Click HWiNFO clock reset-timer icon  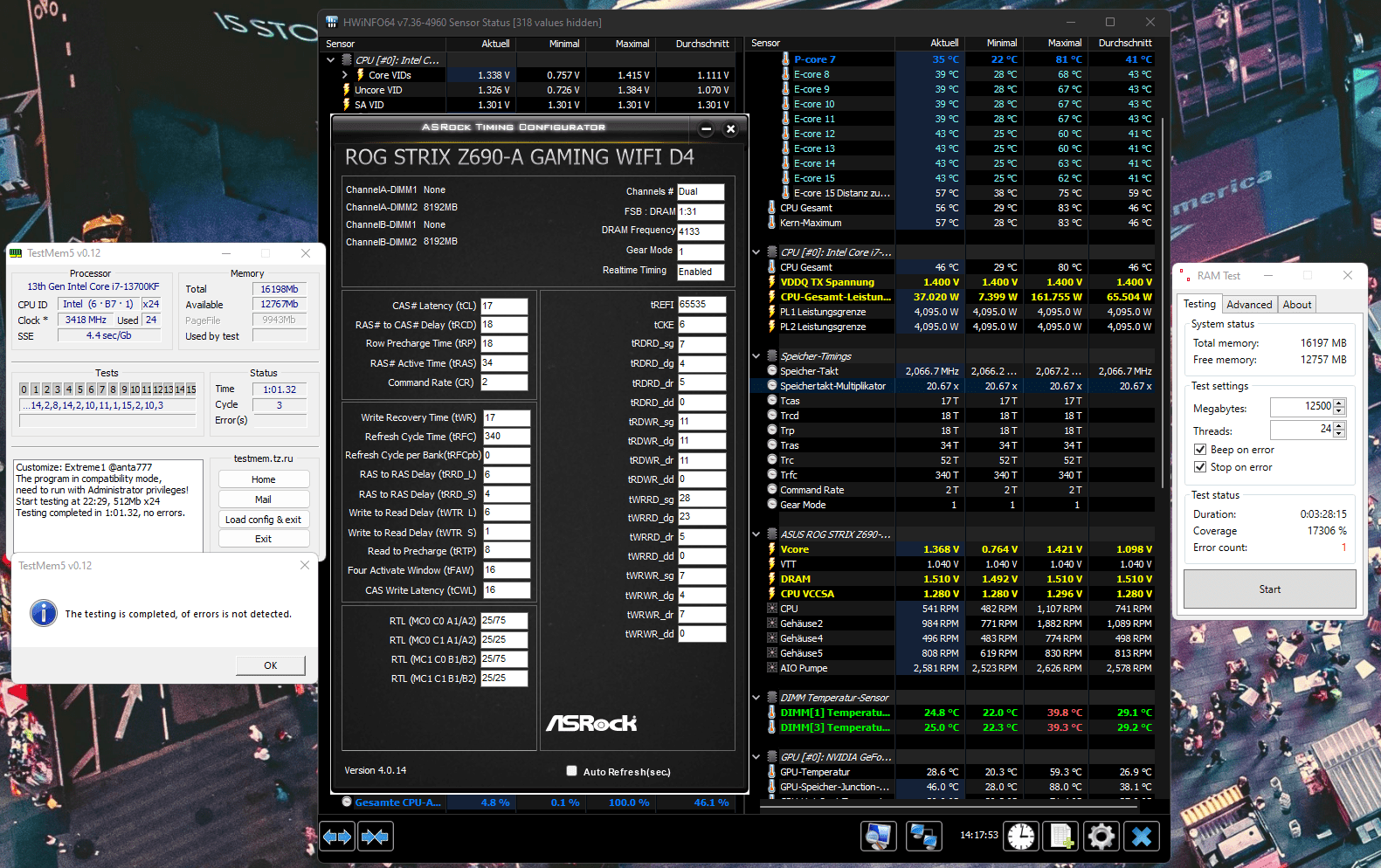[1021, 837]
